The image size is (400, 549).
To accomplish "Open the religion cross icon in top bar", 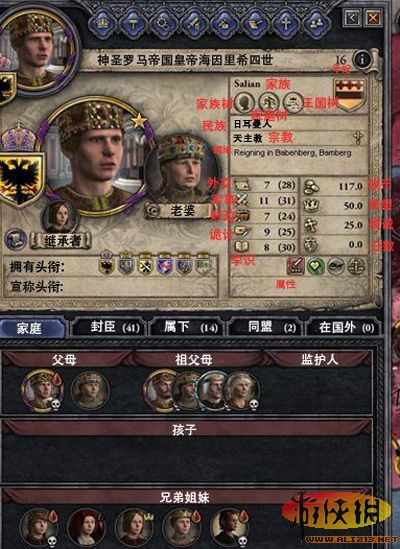I will click(286, 24).
